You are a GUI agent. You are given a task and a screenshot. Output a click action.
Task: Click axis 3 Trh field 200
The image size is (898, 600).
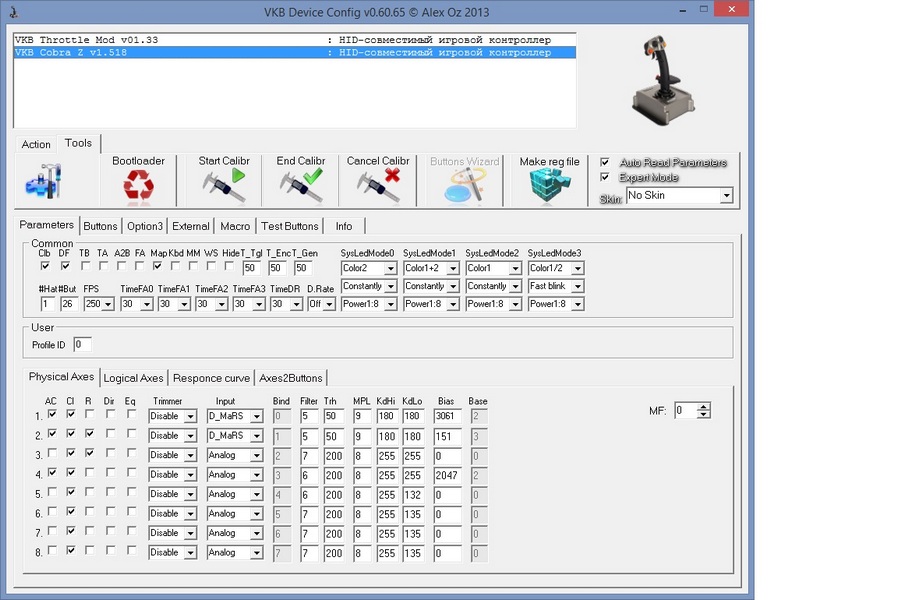coord(333,455)
